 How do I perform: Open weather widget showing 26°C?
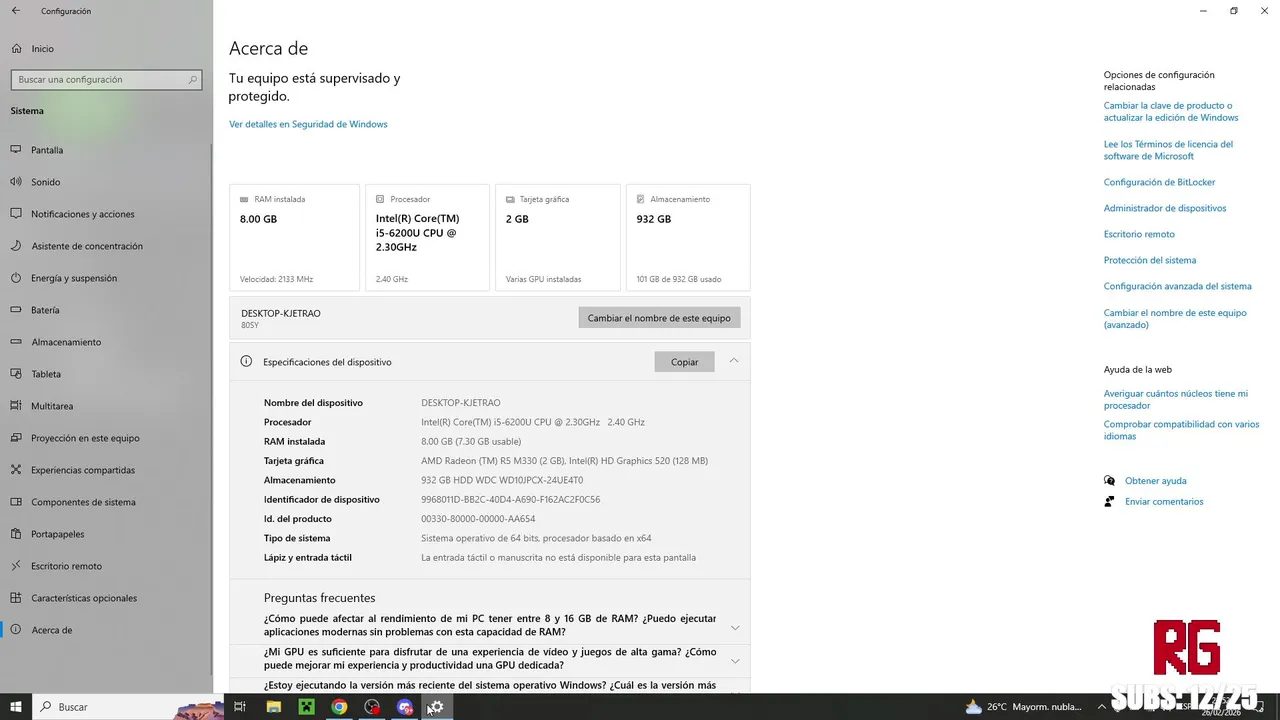click(1023, 707)
